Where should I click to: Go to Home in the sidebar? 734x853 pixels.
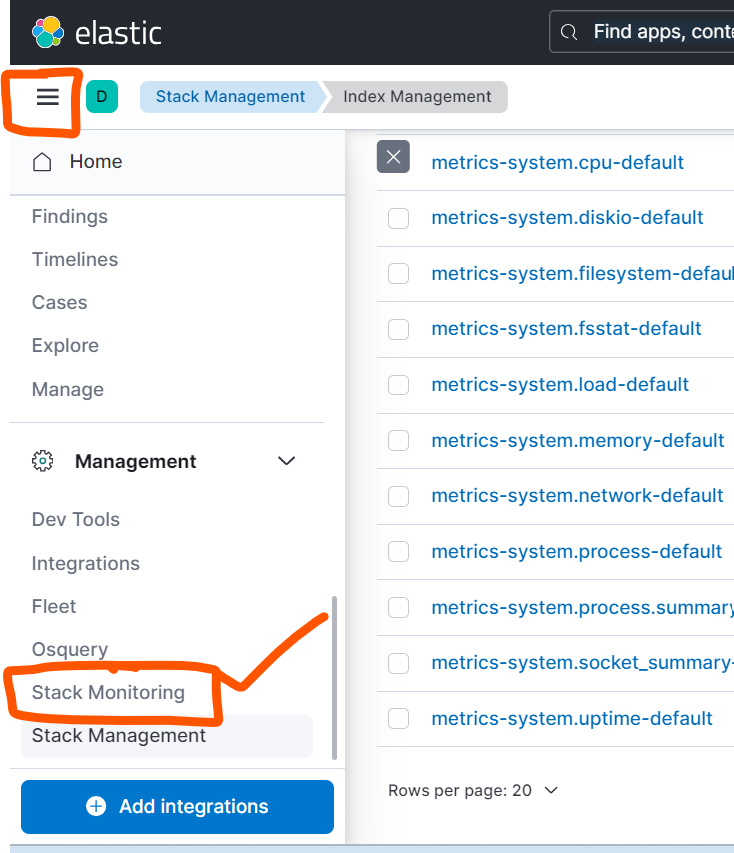96,162
